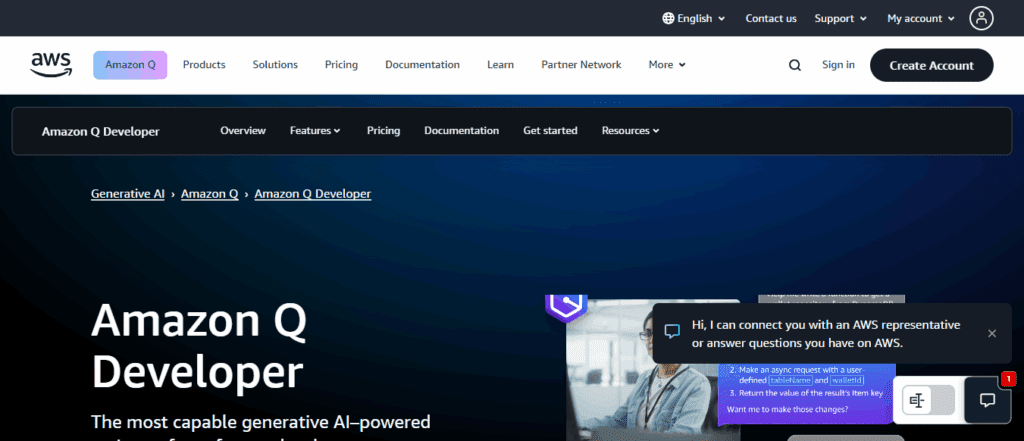This screenshot has height=441, width=1024.
Task: Click the Amazon Q Developer bar title
Action: coord(101,131)
